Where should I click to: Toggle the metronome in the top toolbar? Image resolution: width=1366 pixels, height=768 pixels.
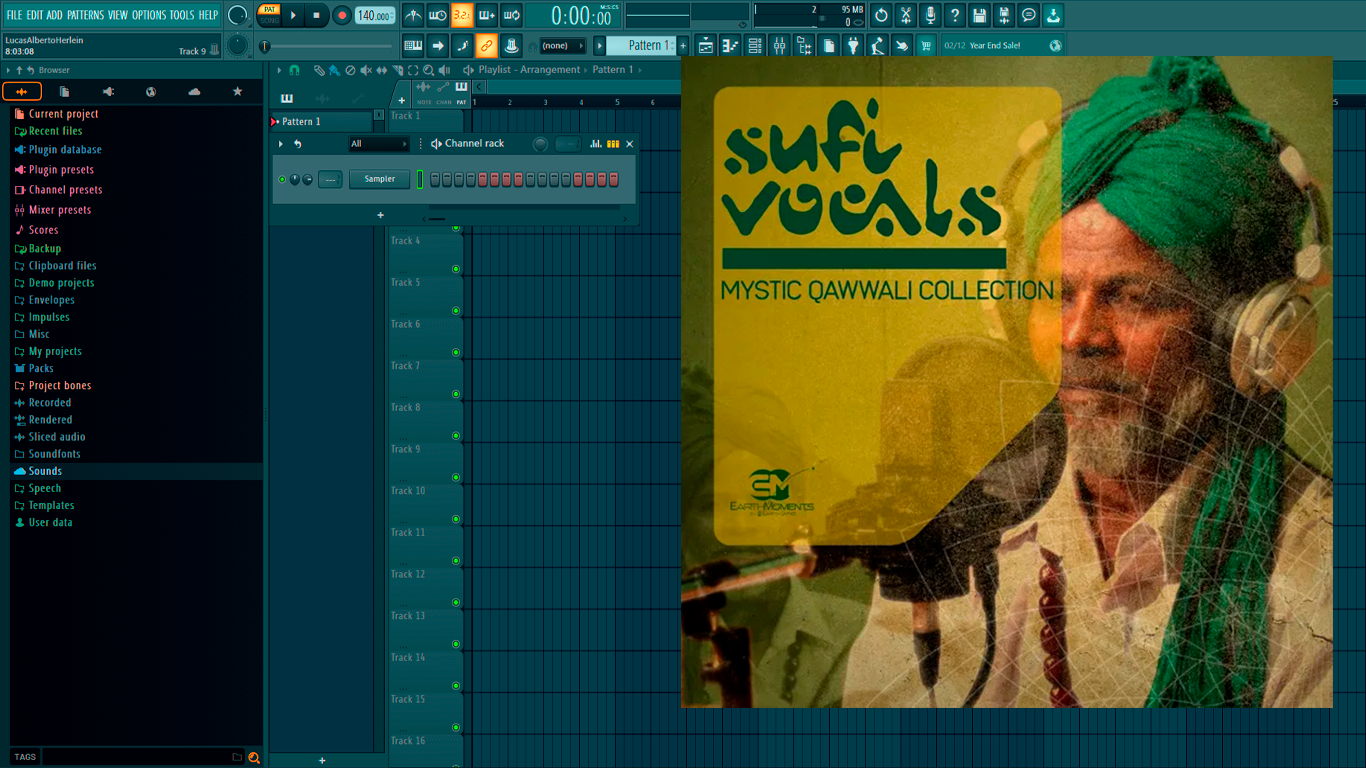pyautogui.click(x=413, y=15)
